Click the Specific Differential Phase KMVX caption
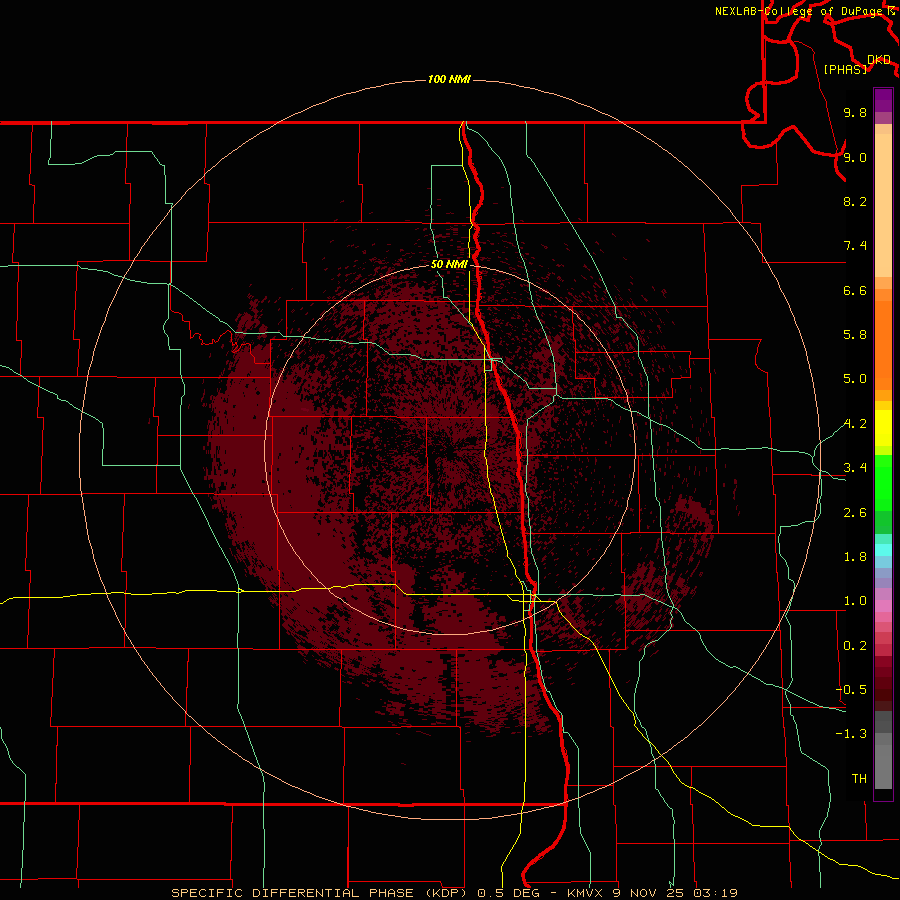The width and height of the screenshot is (900, 900). pyautogui.click(x=455, y=893)
